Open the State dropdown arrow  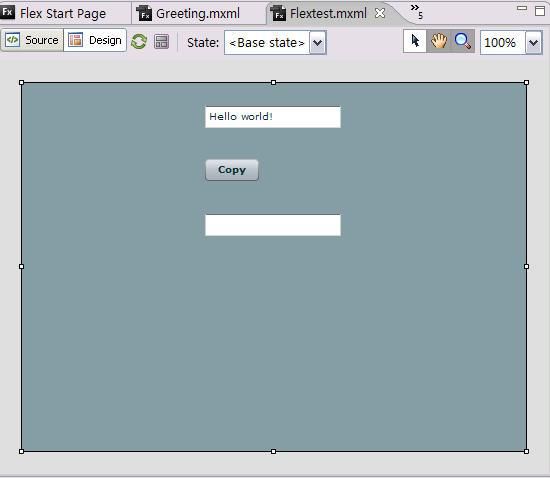pyautogui.click(x=317, y=43)
